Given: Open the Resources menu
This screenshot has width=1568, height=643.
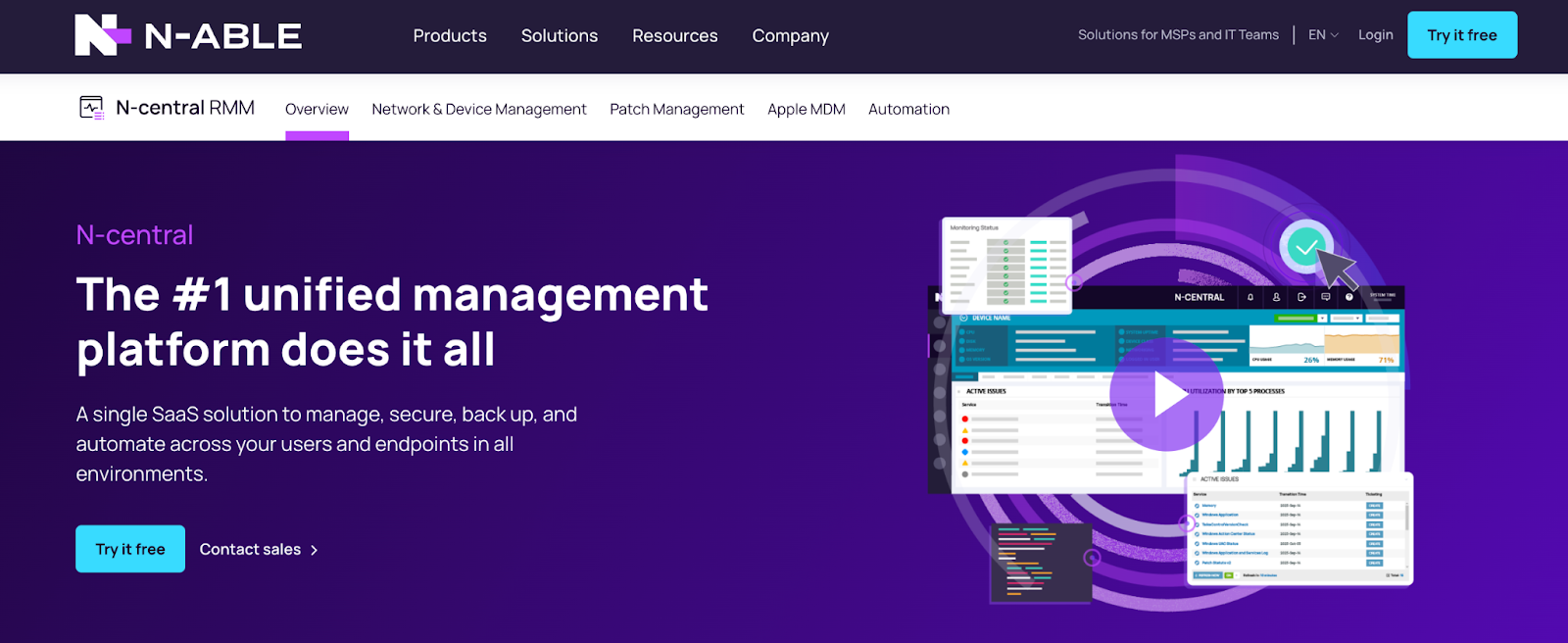Looking at the screenshot, I should coord(675,36).
